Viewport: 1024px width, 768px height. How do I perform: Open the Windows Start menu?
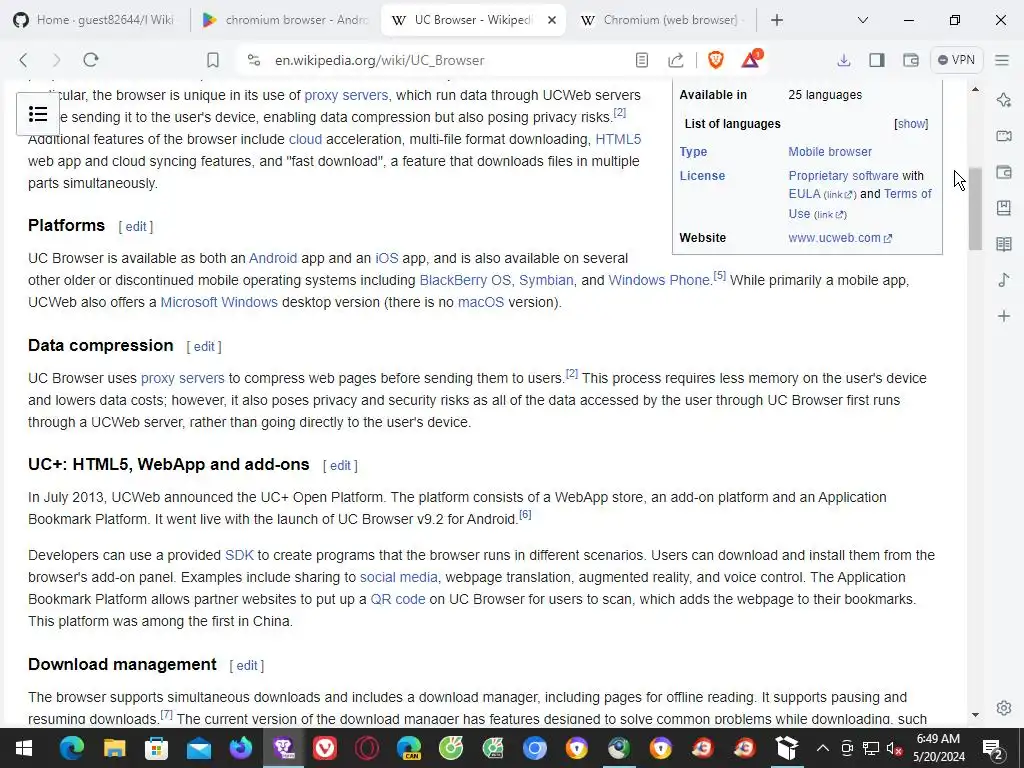click(x=24, y=748)
